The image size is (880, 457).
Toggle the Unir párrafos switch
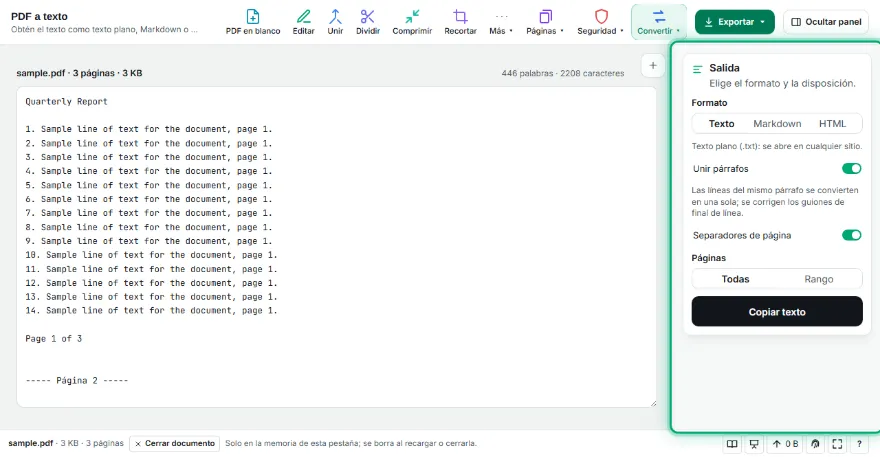pyautogui.click(x=851, y=168)
